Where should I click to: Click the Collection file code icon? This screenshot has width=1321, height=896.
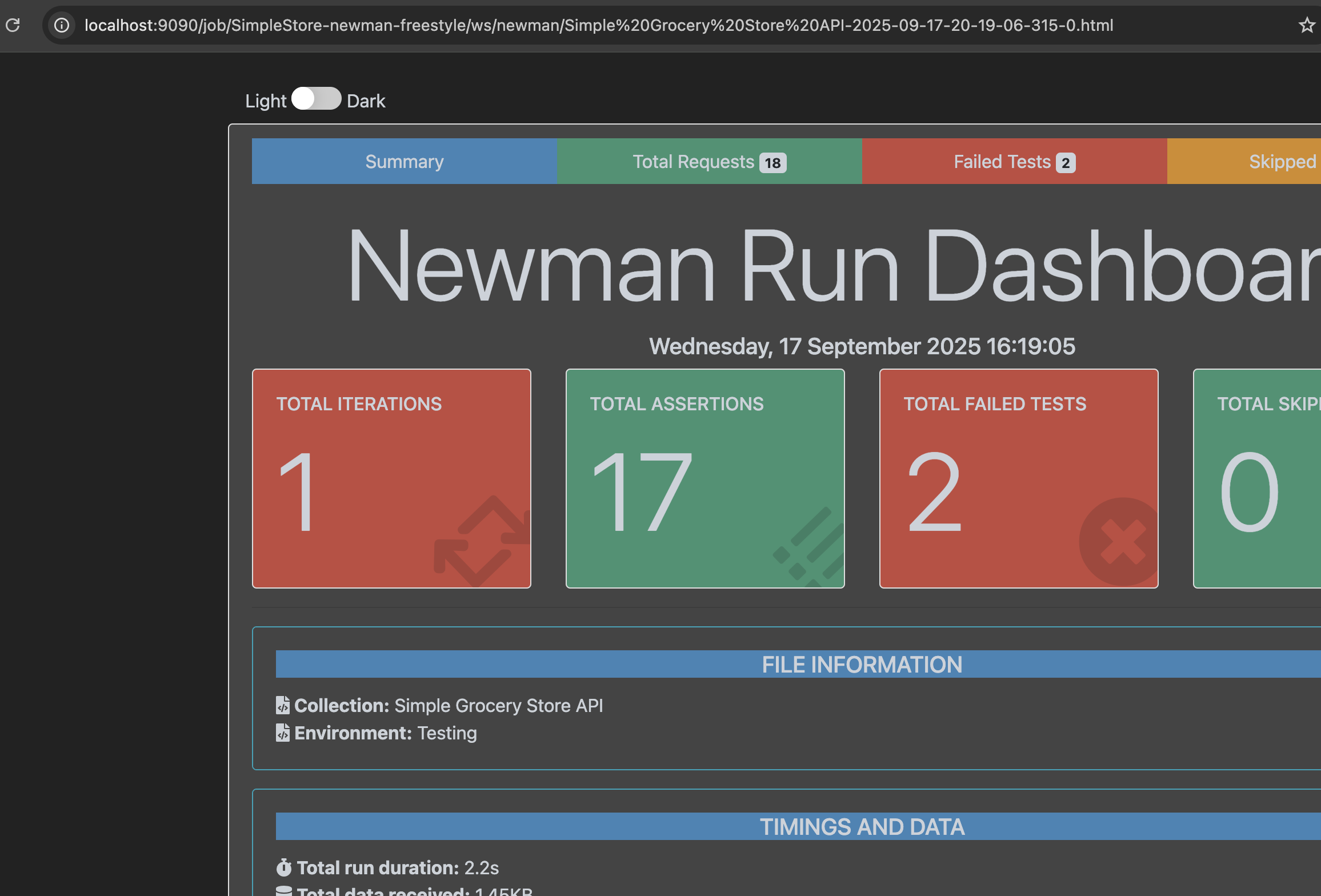click(283, 705)
